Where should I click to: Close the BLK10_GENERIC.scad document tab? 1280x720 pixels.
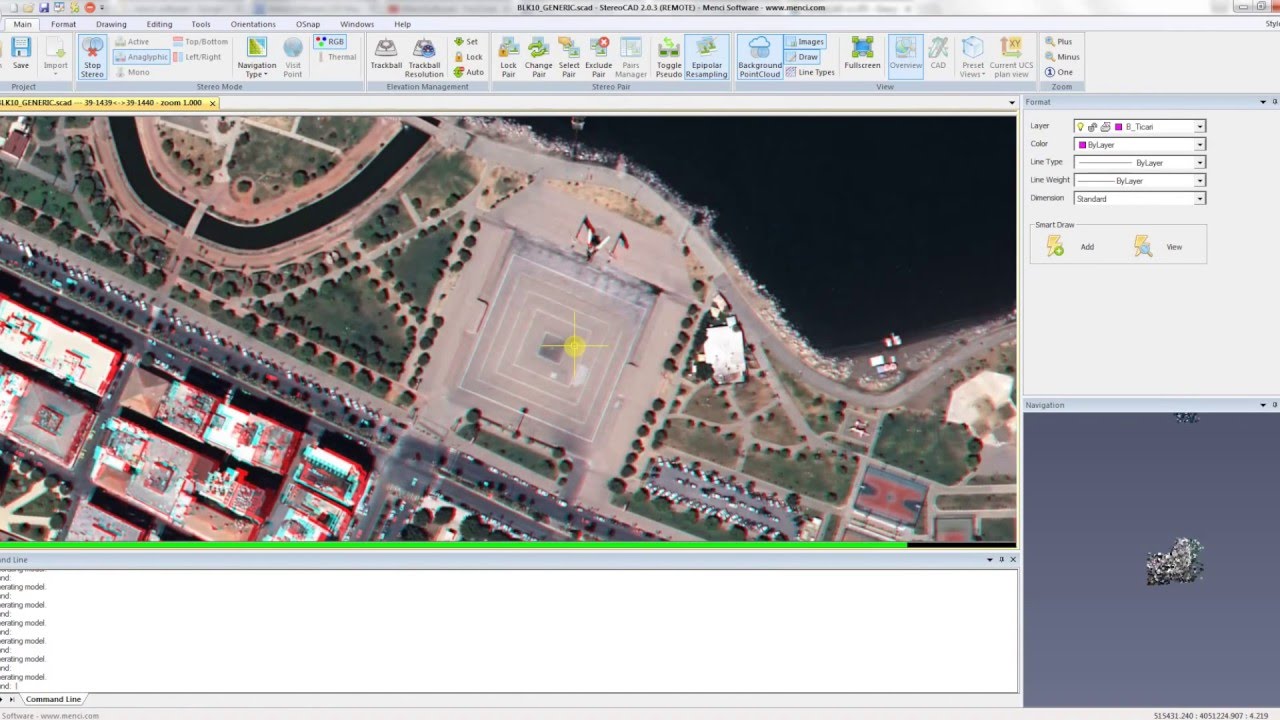pyautogui.click(x=212, y=103)
